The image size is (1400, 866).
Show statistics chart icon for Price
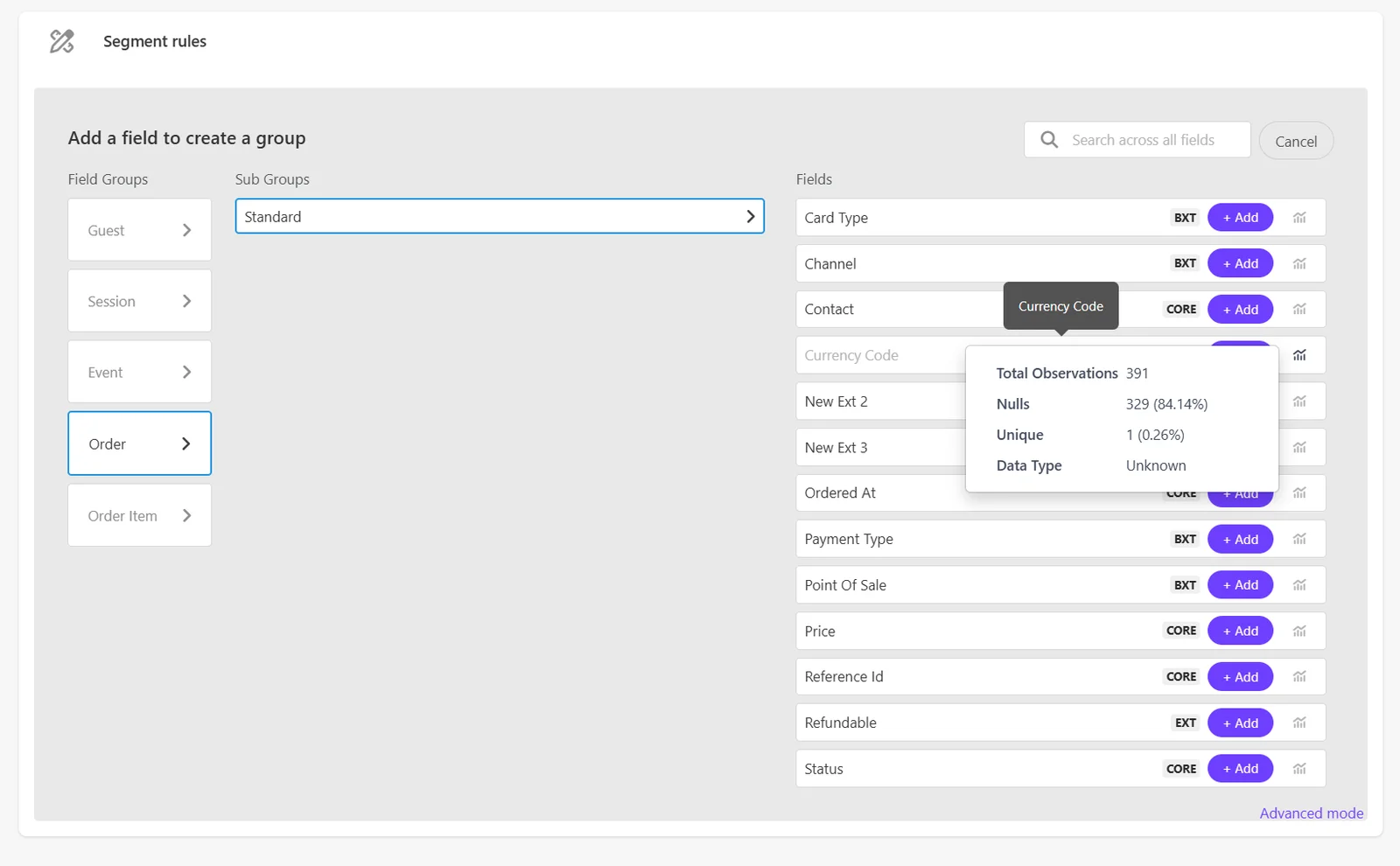[1299, 631]
